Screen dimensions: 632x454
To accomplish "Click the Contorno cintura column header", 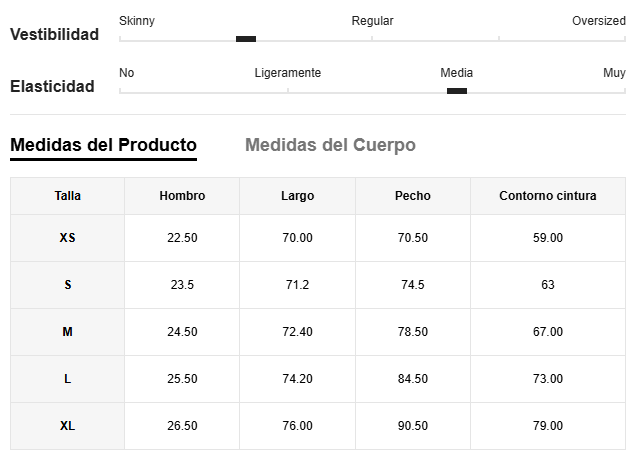I will click(548, 196).
